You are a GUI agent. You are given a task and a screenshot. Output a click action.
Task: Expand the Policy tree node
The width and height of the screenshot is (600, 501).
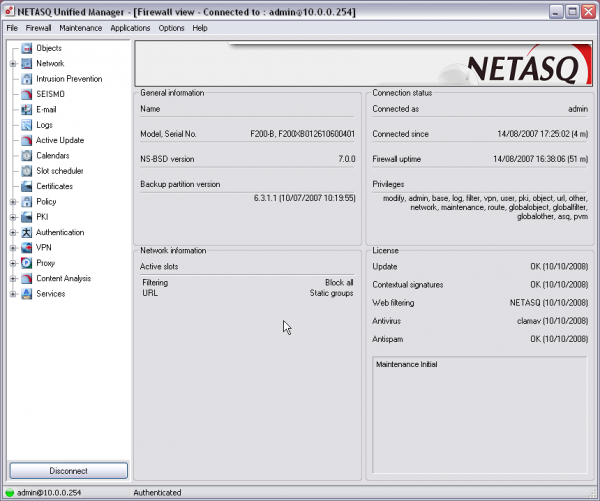click(x=13, y=202)
